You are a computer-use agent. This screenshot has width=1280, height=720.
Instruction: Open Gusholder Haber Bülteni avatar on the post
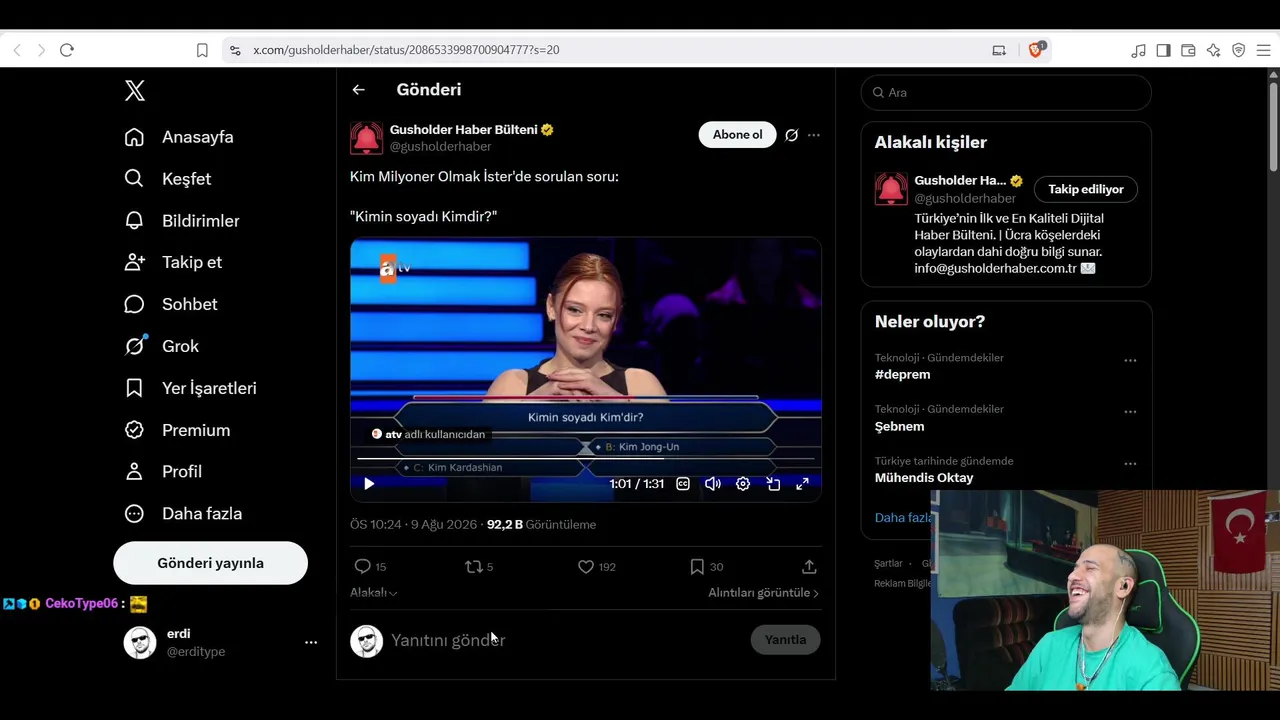(x=366, y=138)
